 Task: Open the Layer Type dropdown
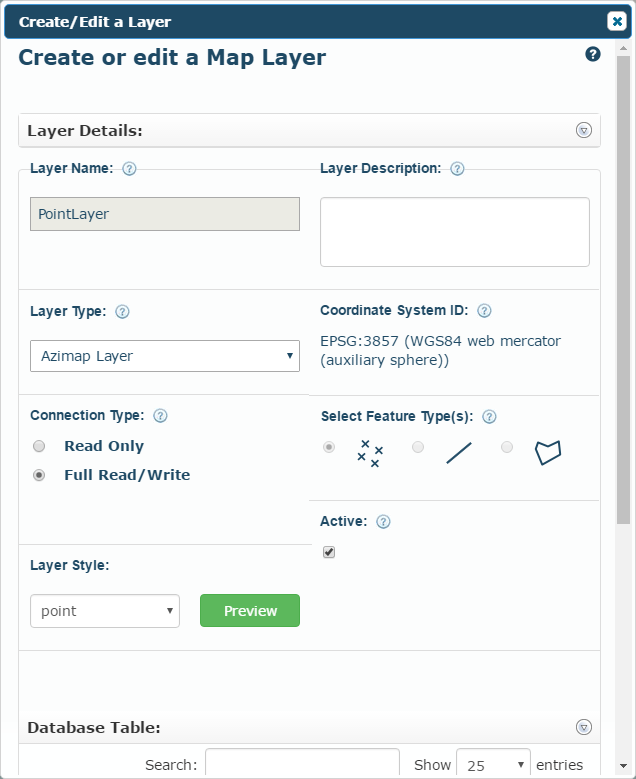pyautogui.click(x=165, y=356)
